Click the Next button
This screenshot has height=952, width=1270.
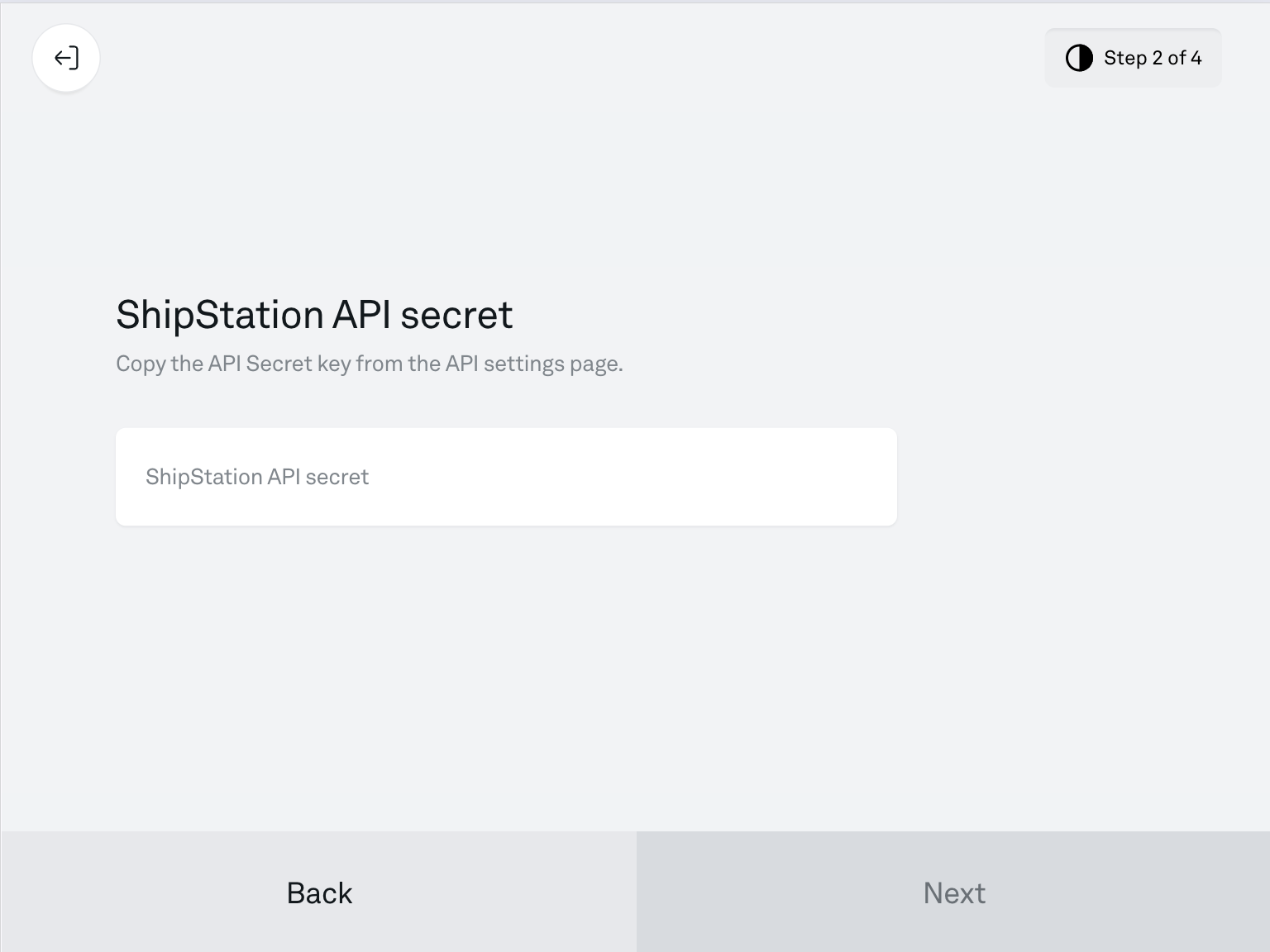click(953, 892)
